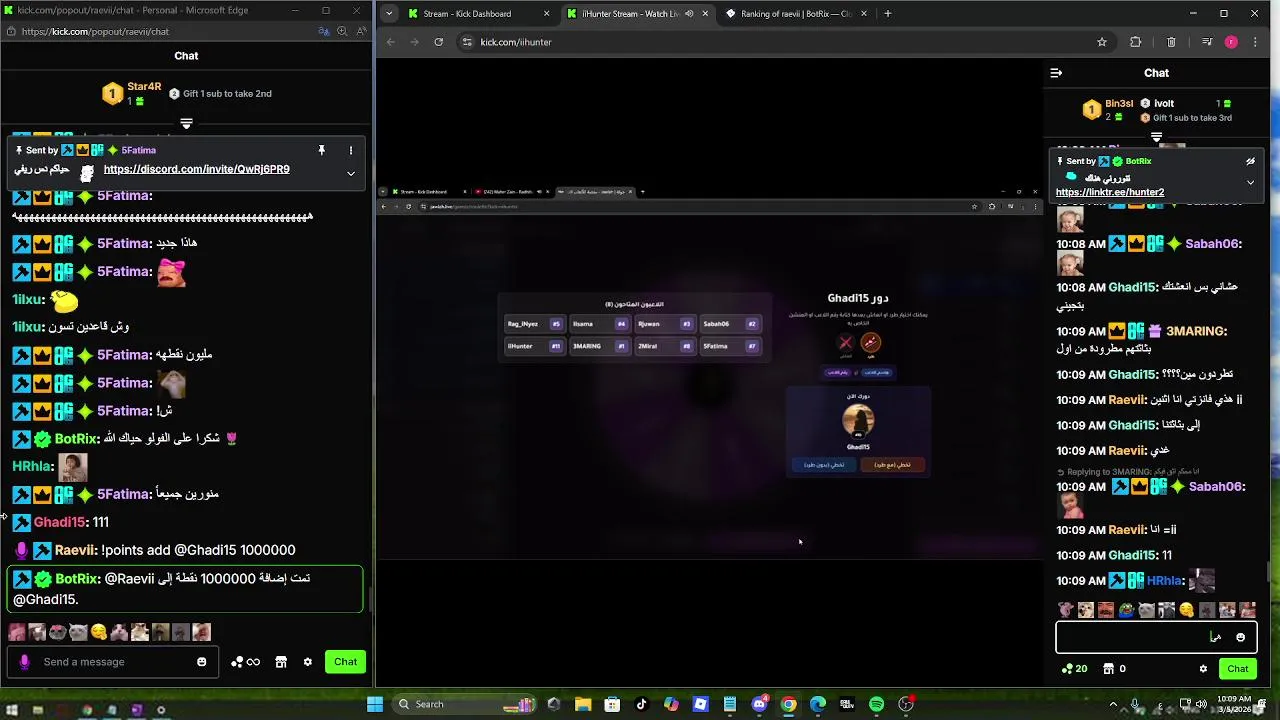Show hidden system tray icons

1113,705
